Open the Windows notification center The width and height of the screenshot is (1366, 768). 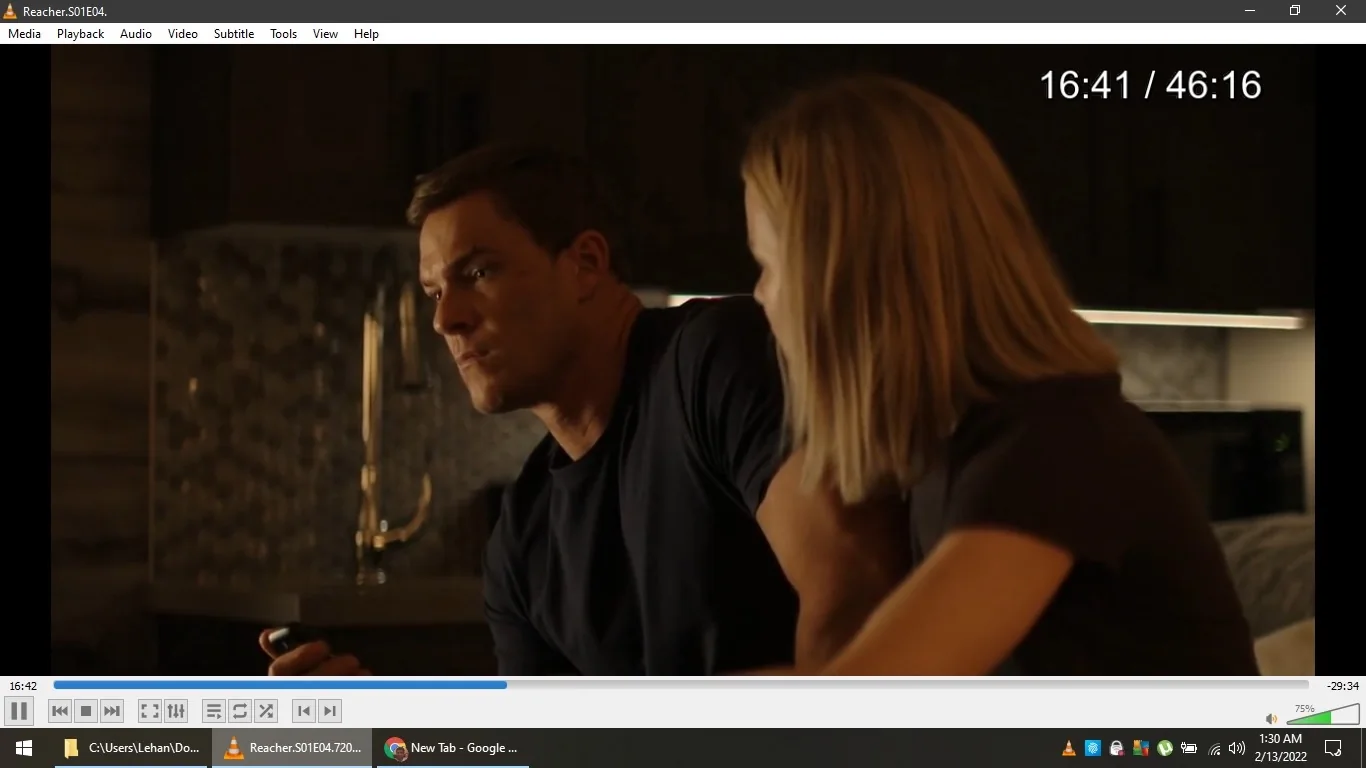pyautogui.click(x=1333, y=748)
